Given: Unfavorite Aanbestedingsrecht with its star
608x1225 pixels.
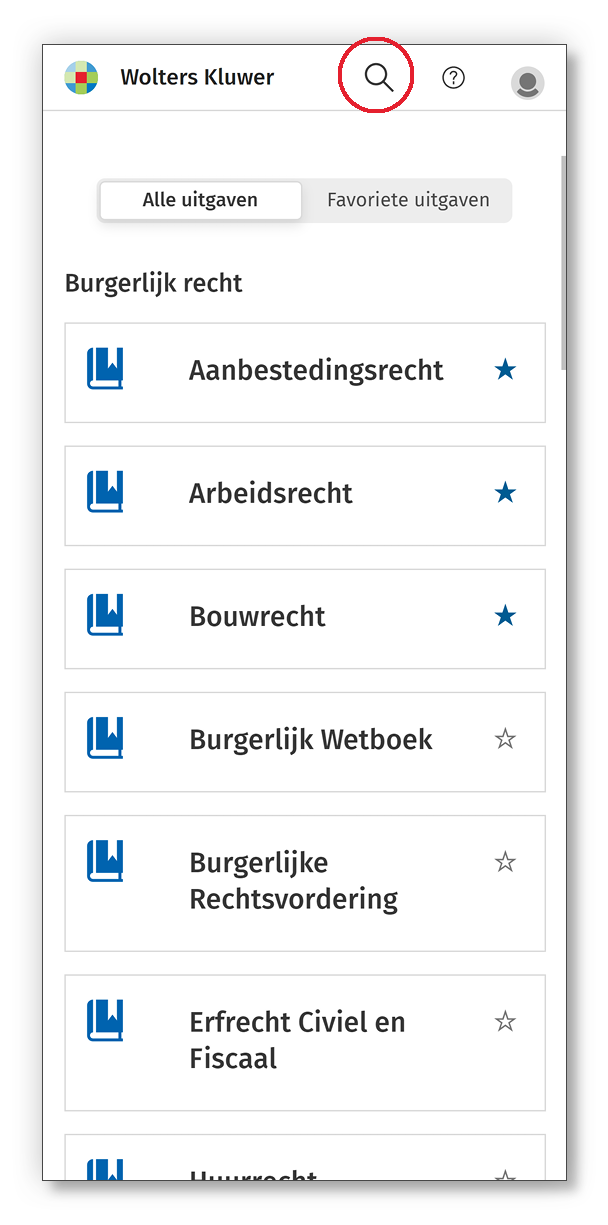Looking at the screenshot, I should (x=506, y=370).
